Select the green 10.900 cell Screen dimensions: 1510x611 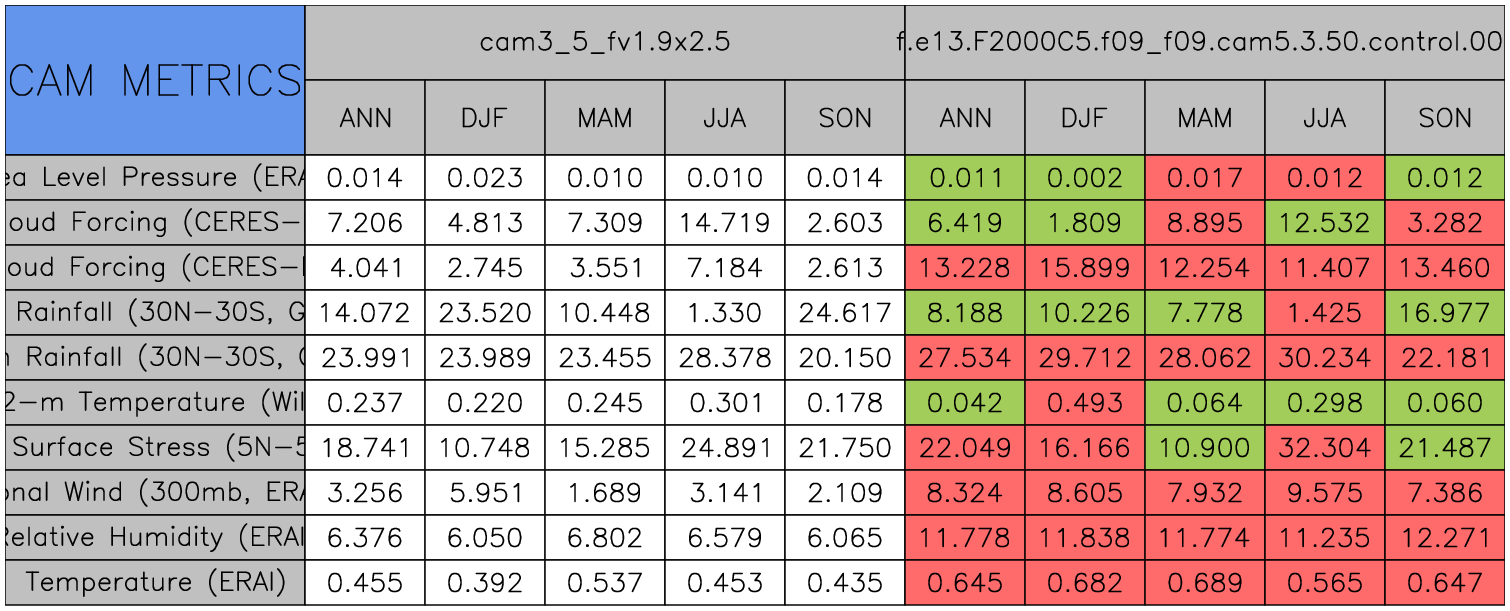[x=1204, y=447]
